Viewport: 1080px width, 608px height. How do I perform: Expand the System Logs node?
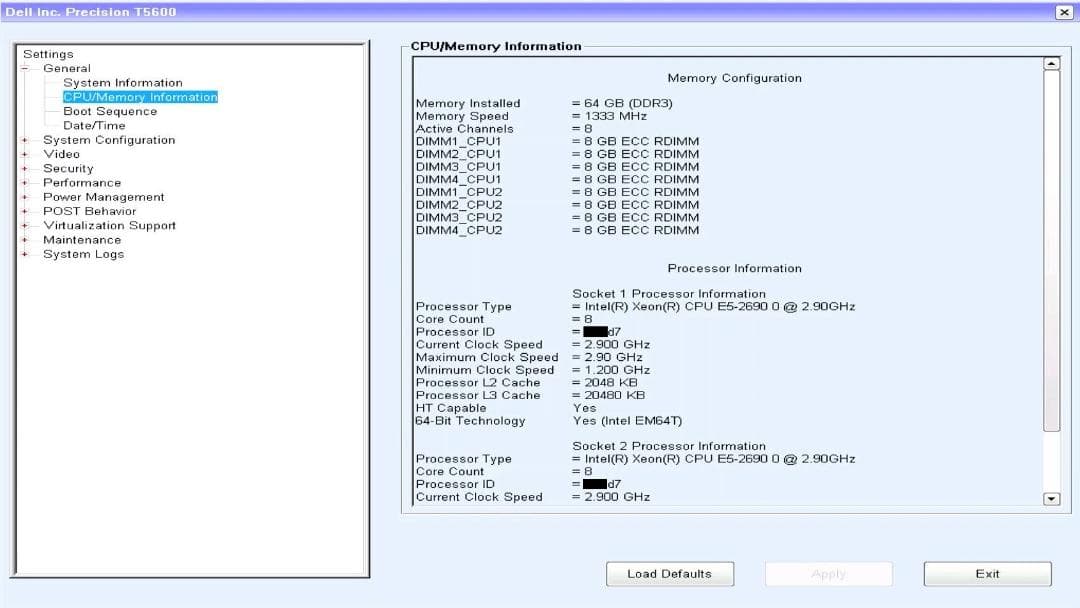[25, 254]
